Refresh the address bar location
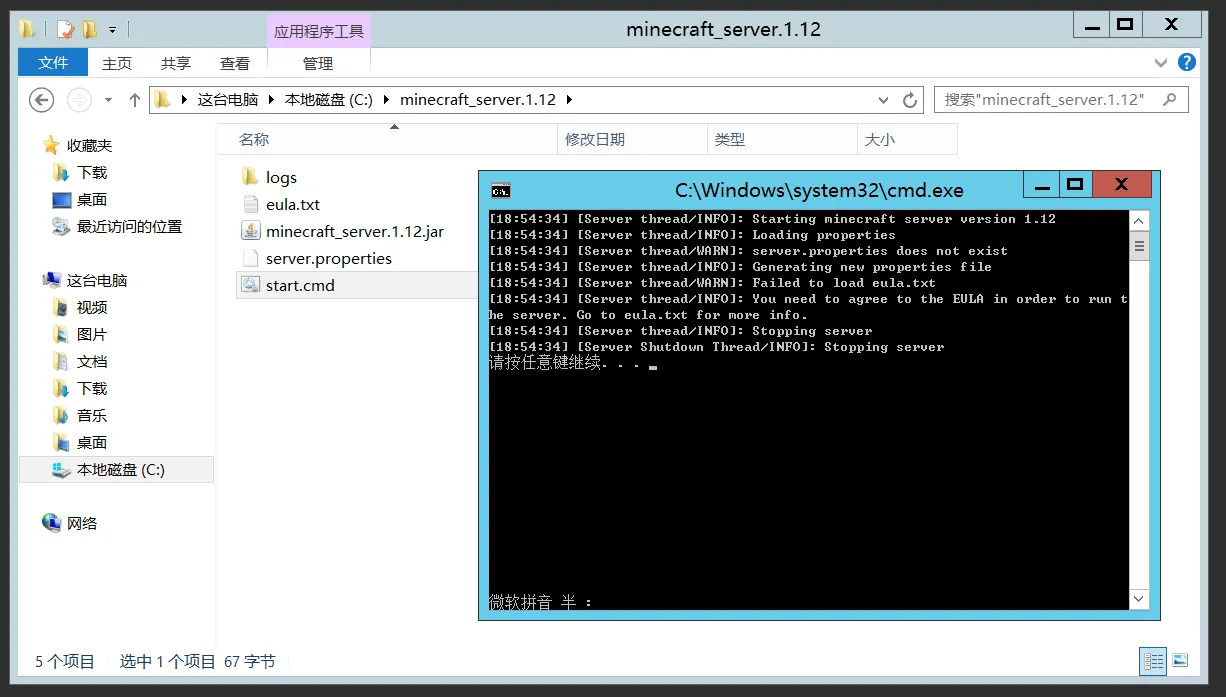The height and width of the screenshot is (697, 1226). coord(910,100)
